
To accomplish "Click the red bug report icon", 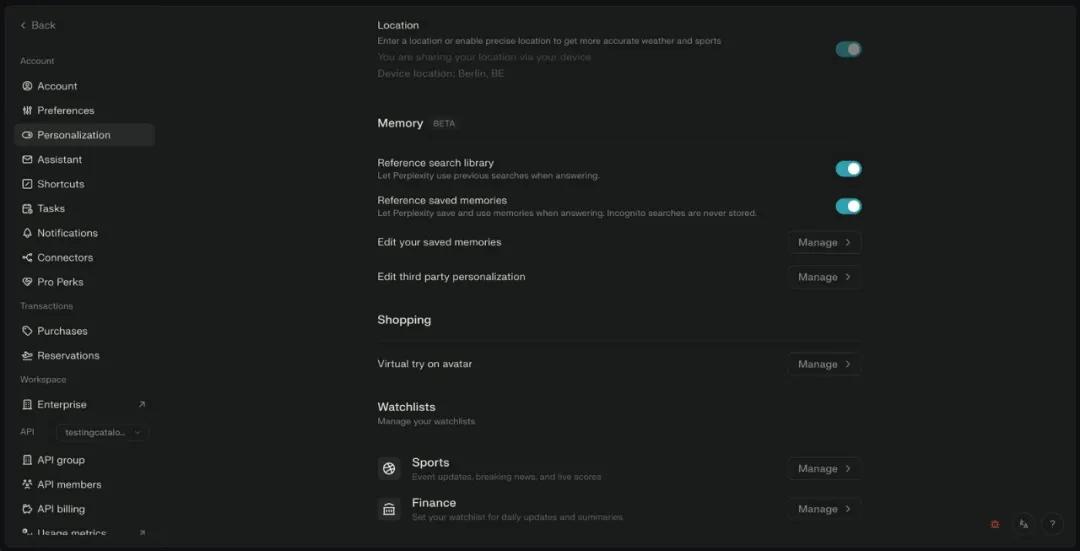I will click(x=995, y=524).
